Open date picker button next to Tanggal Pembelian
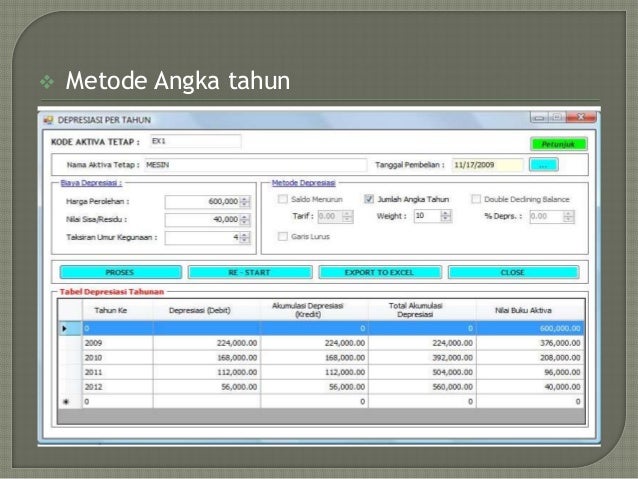 click(x=543, y=165)
